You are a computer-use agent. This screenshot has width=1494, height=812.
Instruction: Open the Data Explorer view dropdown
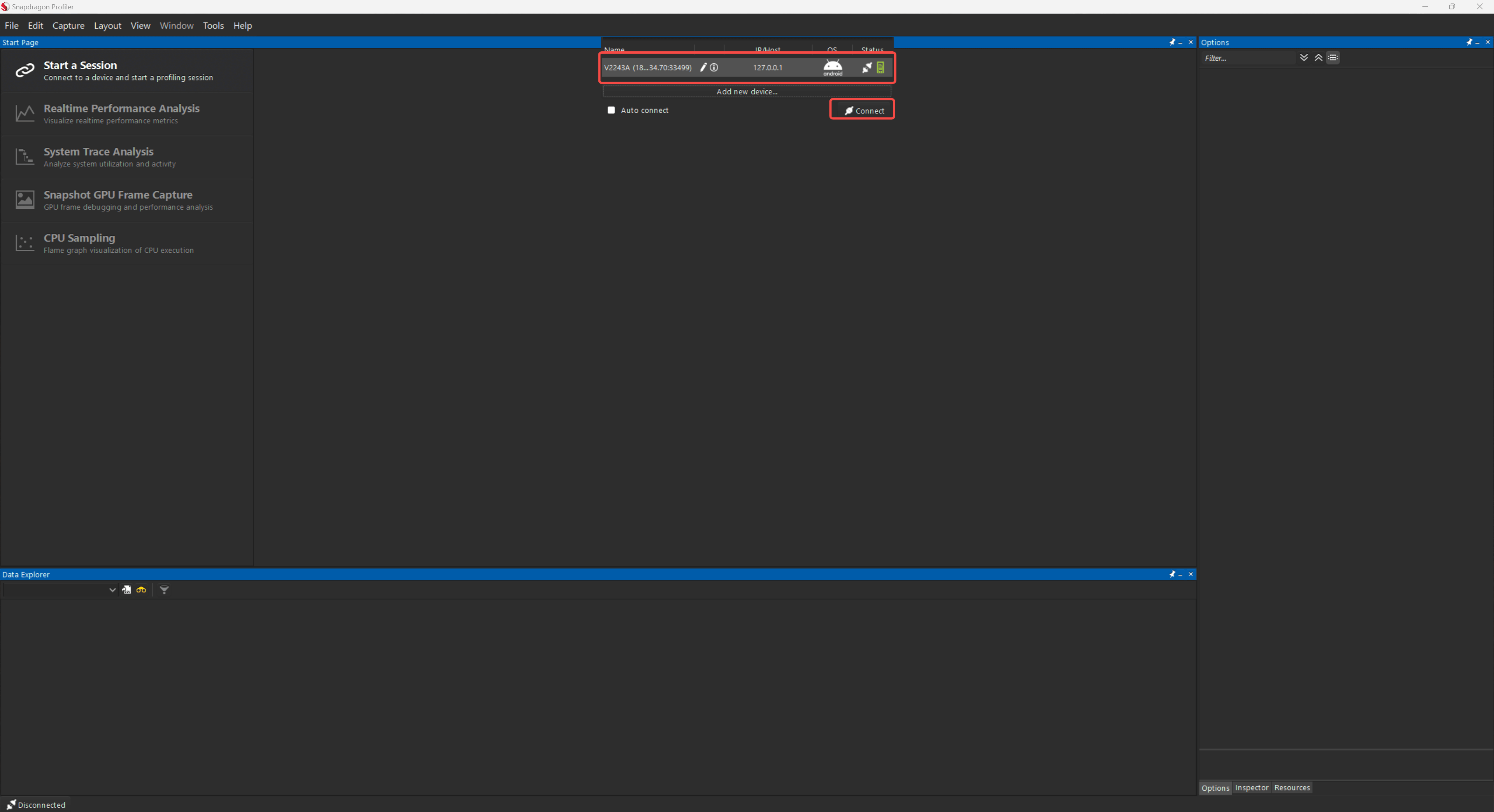tap(112, 590)
